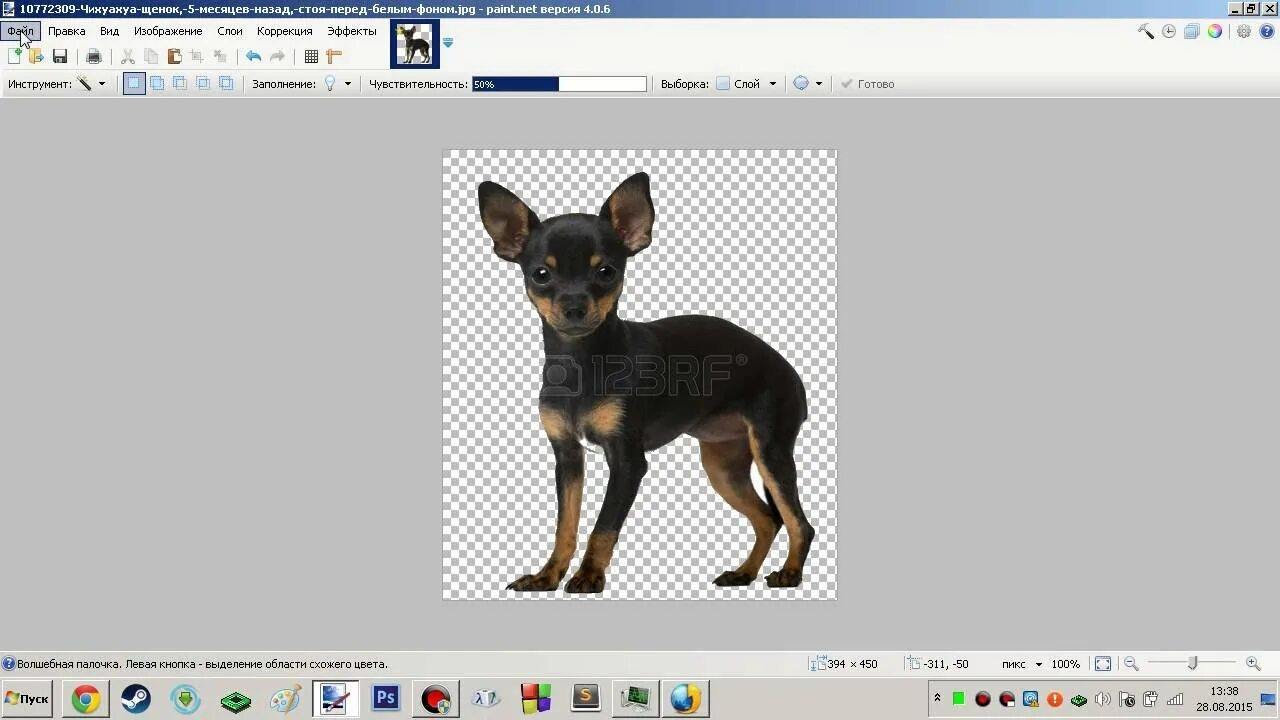Show Tools window with hammer icon
The width and height of the screenshot is (1280, 720).
[1146, 31]
